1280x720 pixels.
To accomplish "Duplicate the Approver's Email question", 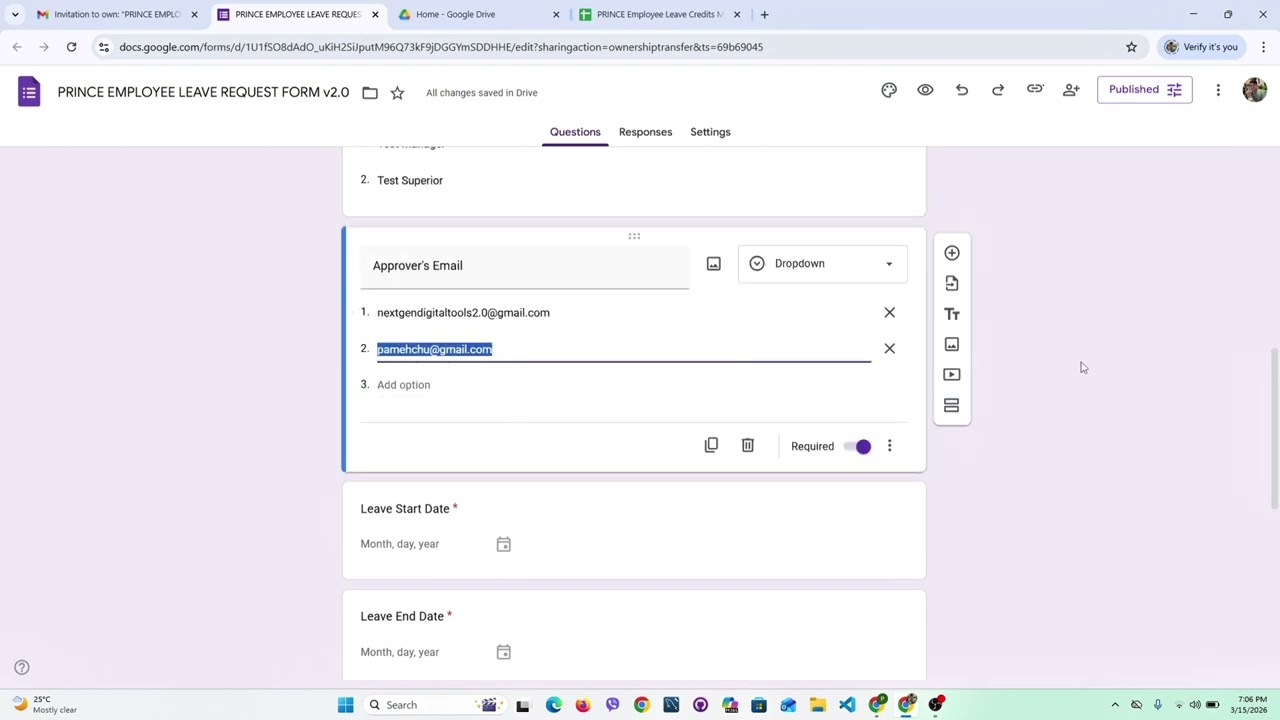I will tap(711, 445).
